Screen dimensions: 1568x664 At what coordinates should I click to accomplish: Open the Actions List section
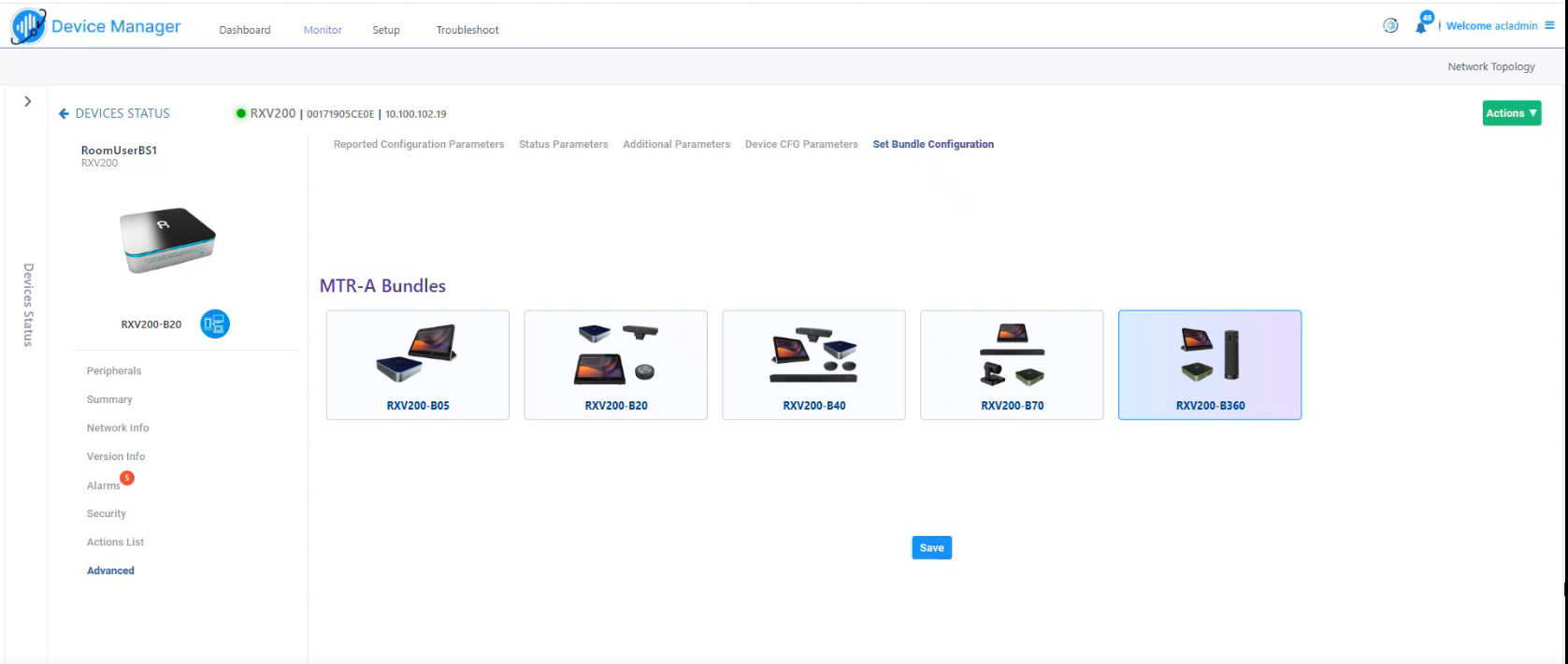coord(116,541)
